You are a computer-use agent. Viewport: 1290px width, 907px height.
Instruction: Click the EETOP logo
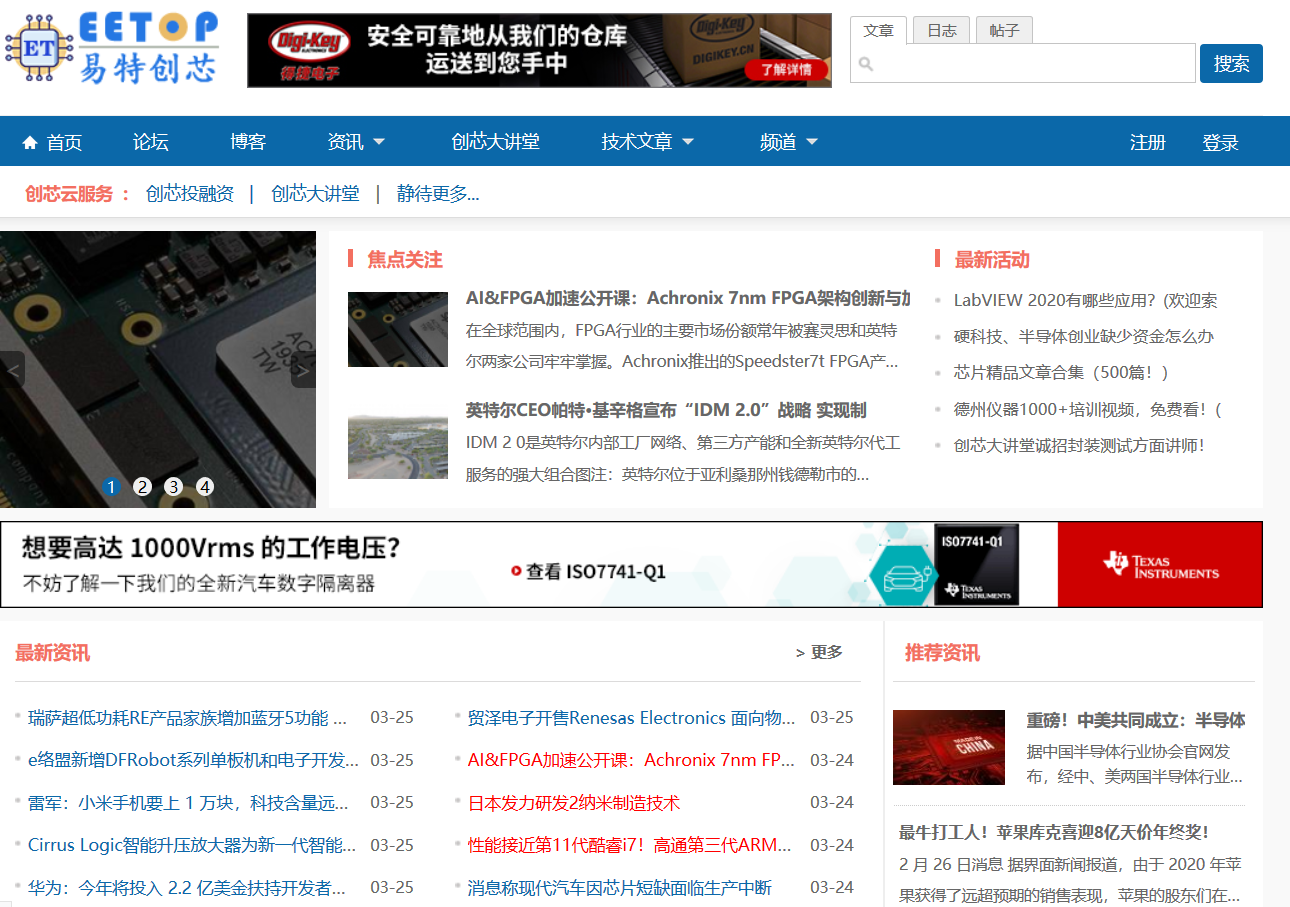pyautogui.click(x=111, y=47)
